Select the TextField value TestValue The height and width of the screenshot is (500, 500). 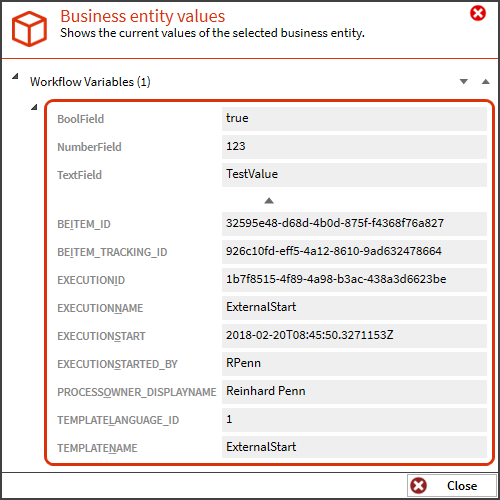point(354,175)
